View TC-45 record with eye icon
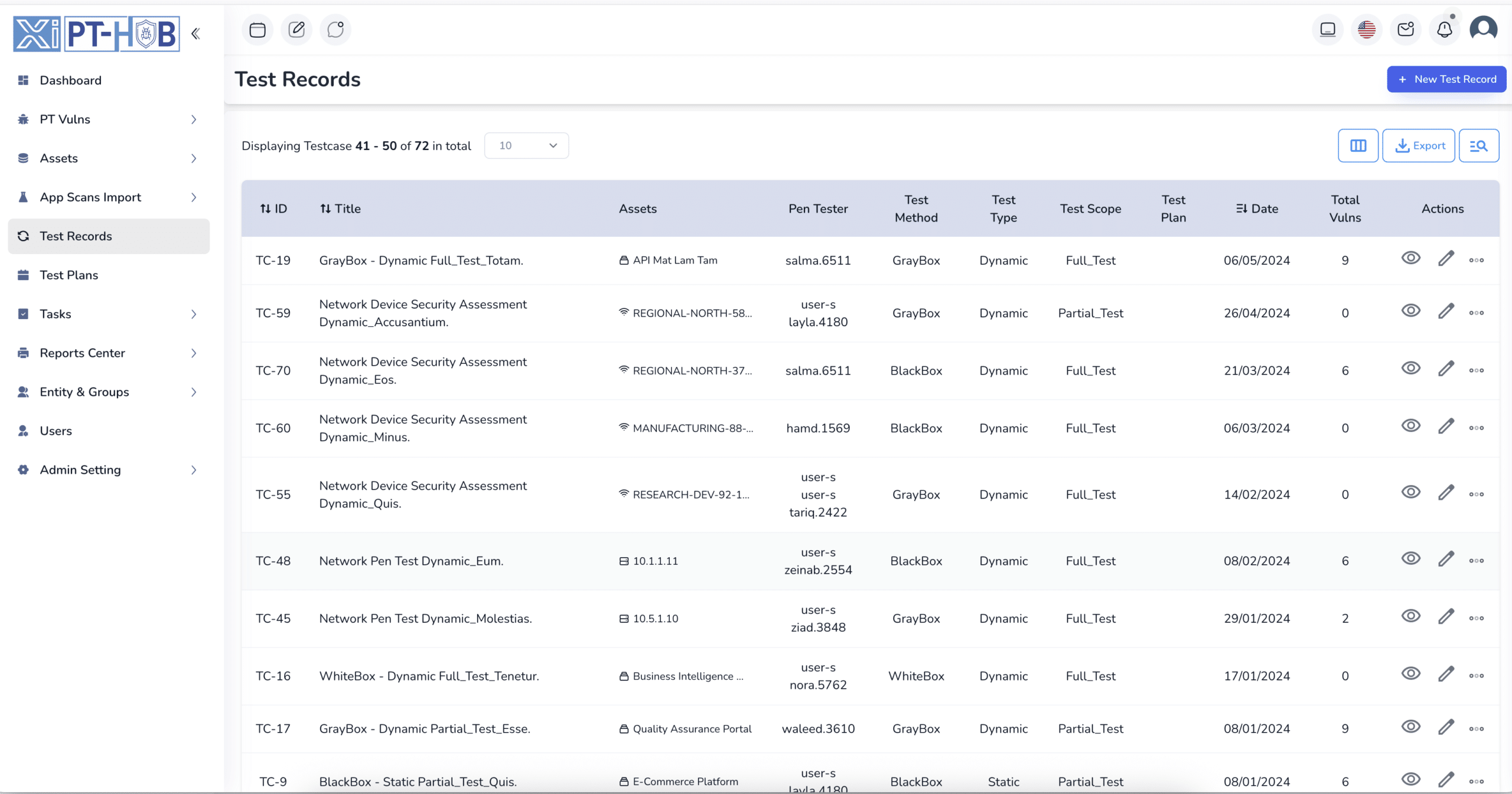Screen dimensions: 1512x794 [x=1411, y=616]
